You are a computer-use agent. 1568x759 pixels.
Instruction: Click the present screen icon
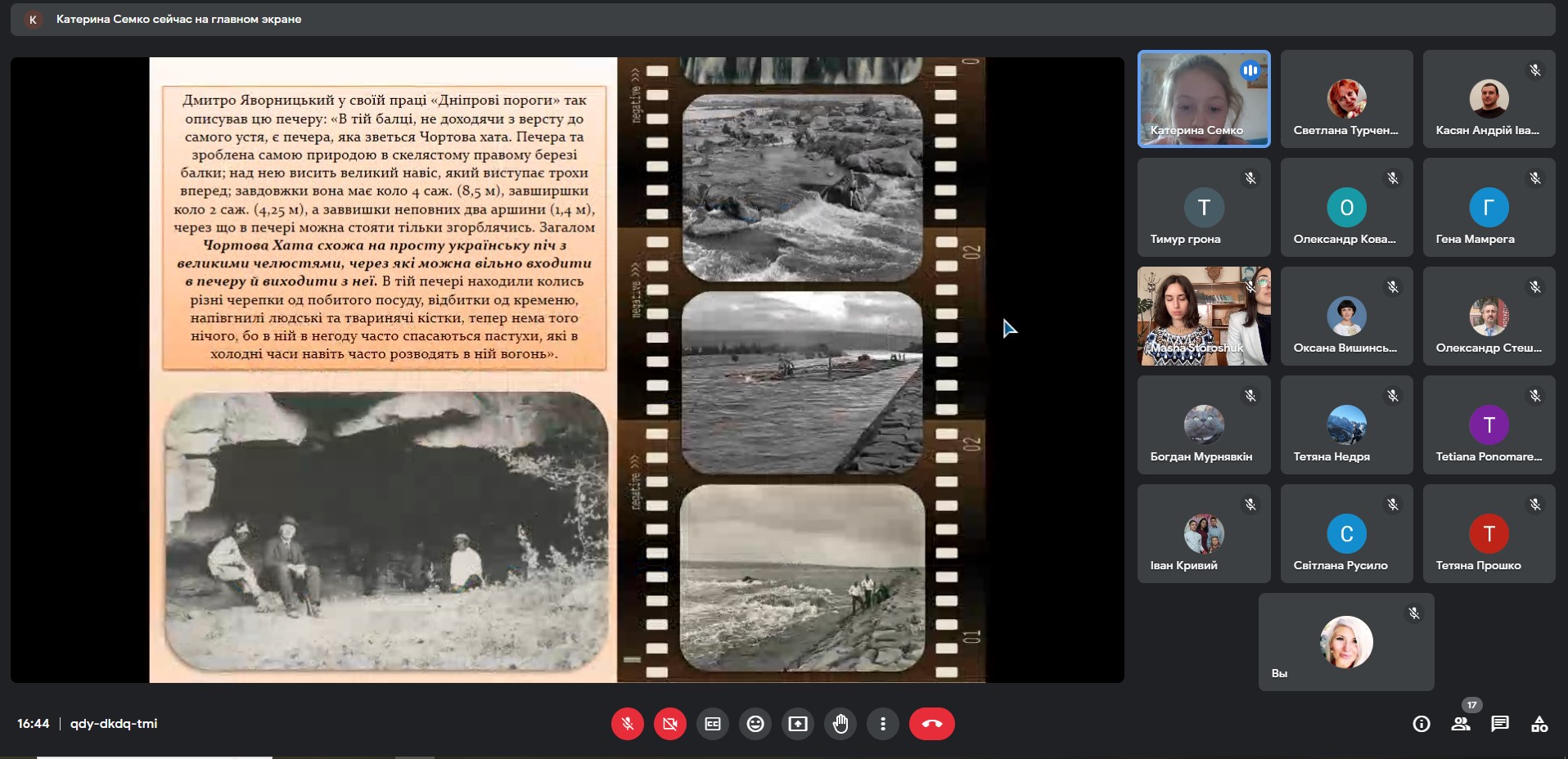click(798, 724)
